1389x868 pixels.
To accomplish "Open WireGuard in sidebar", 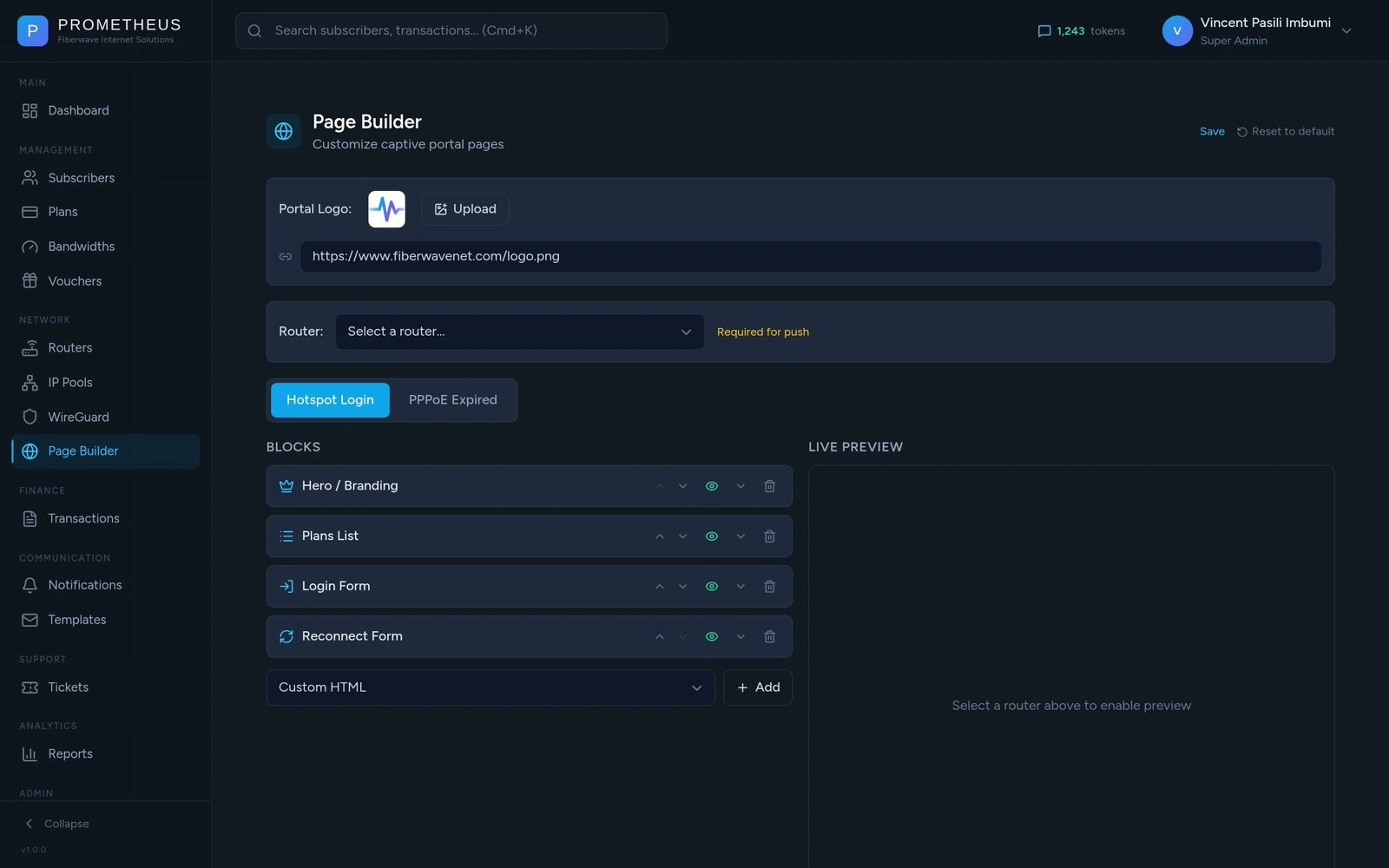I will pos(105,418).
